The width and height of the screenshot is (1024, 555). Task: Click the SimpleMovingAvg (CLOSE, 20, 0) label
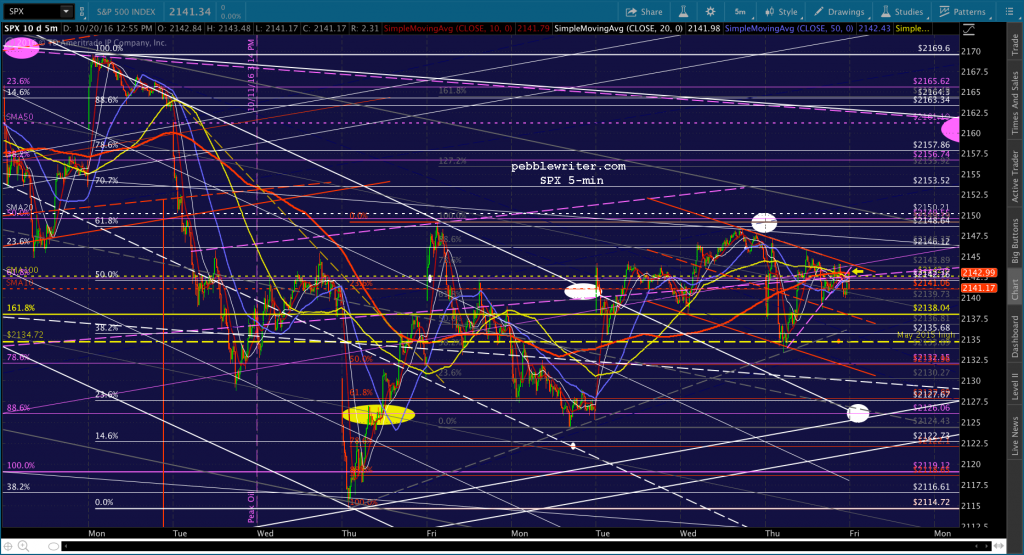click(618, 29)
